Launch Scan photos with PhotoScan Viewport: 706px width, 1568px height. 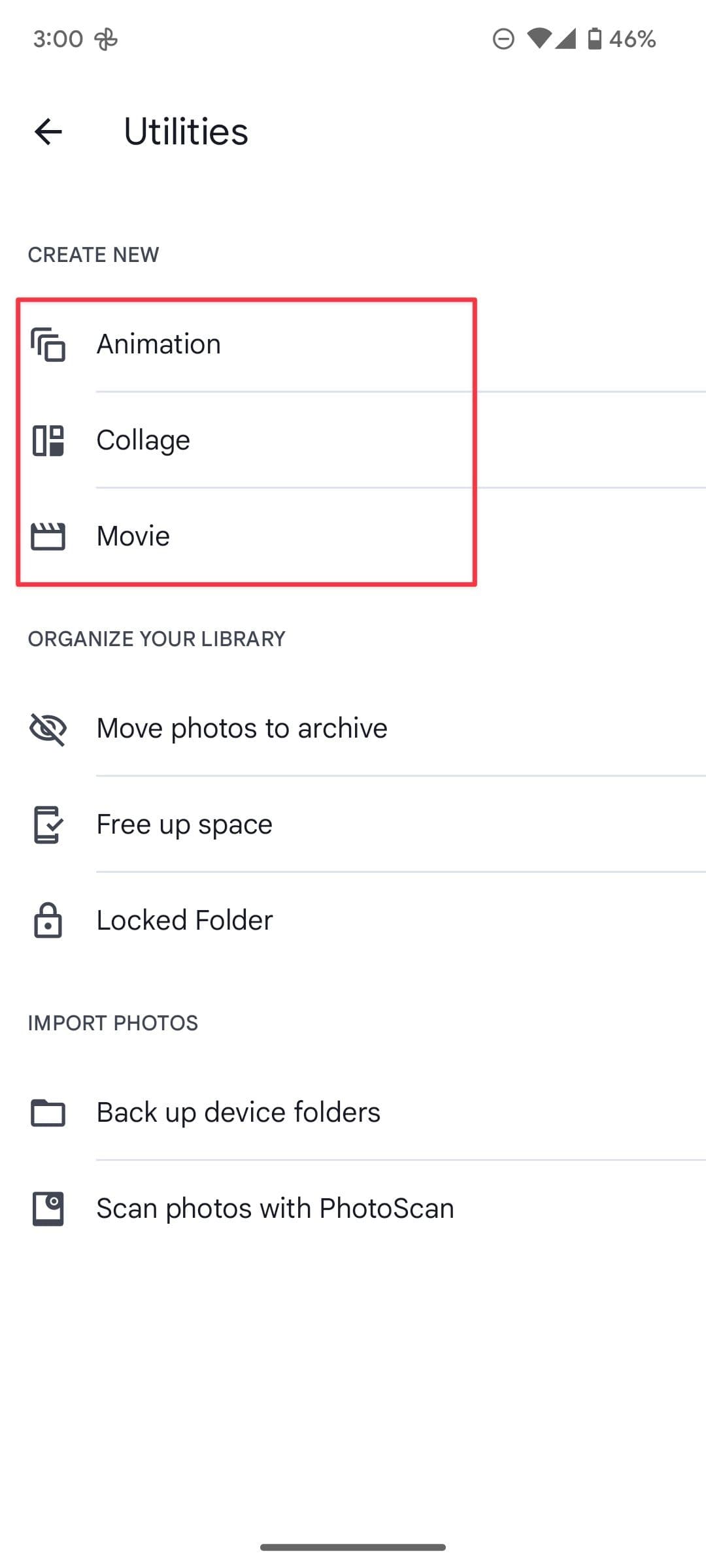pos(275,1209)
